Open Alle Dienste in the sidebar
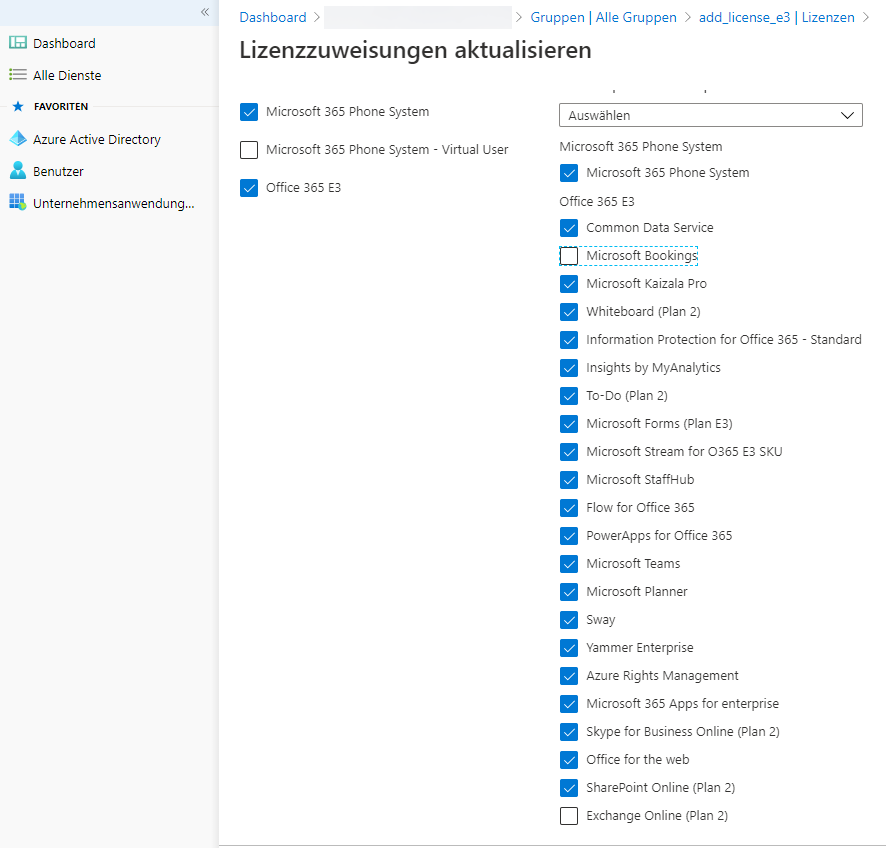The image size is (886, 848). (x=67, y=75)
